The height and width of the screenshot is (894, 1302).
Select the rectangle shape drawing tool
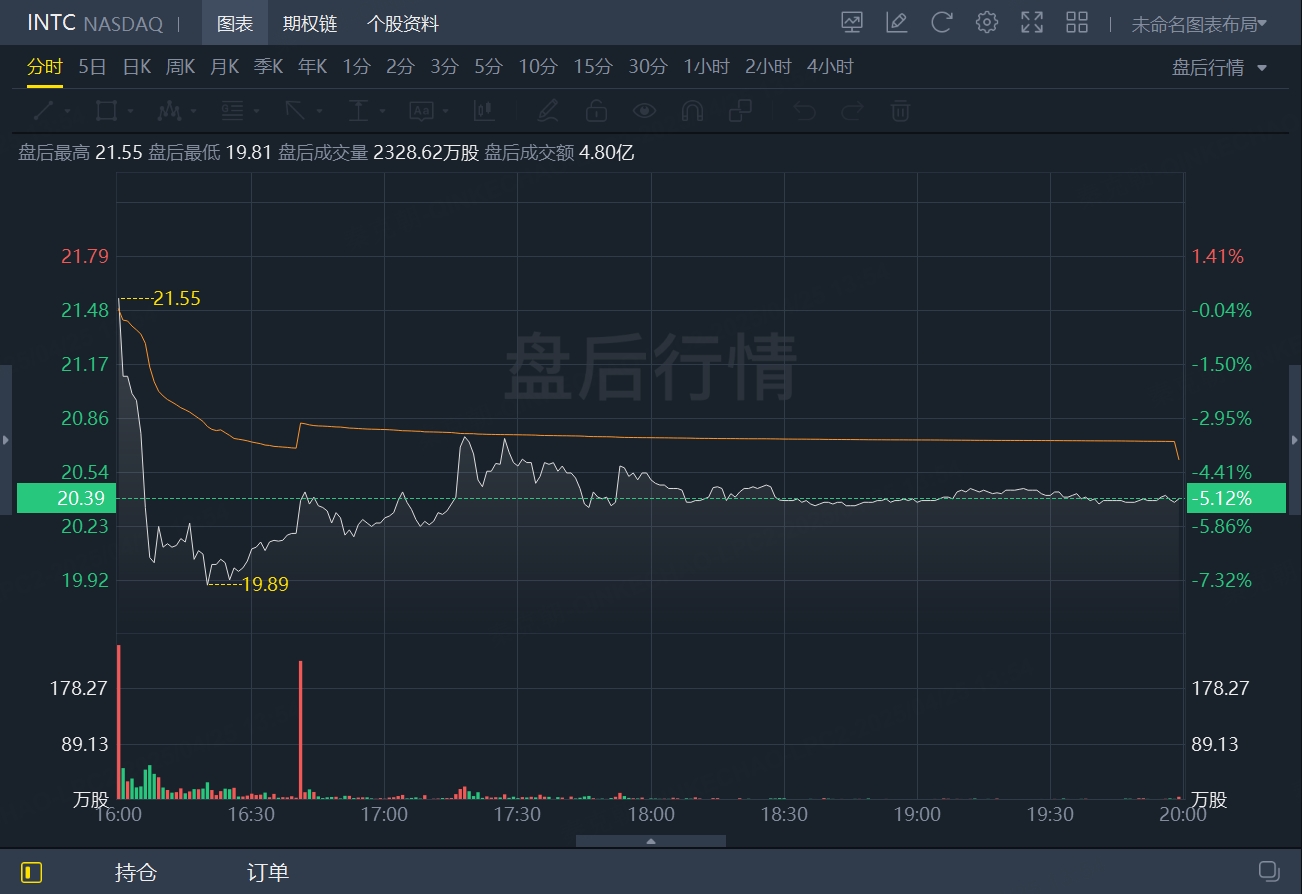point(106,110)
